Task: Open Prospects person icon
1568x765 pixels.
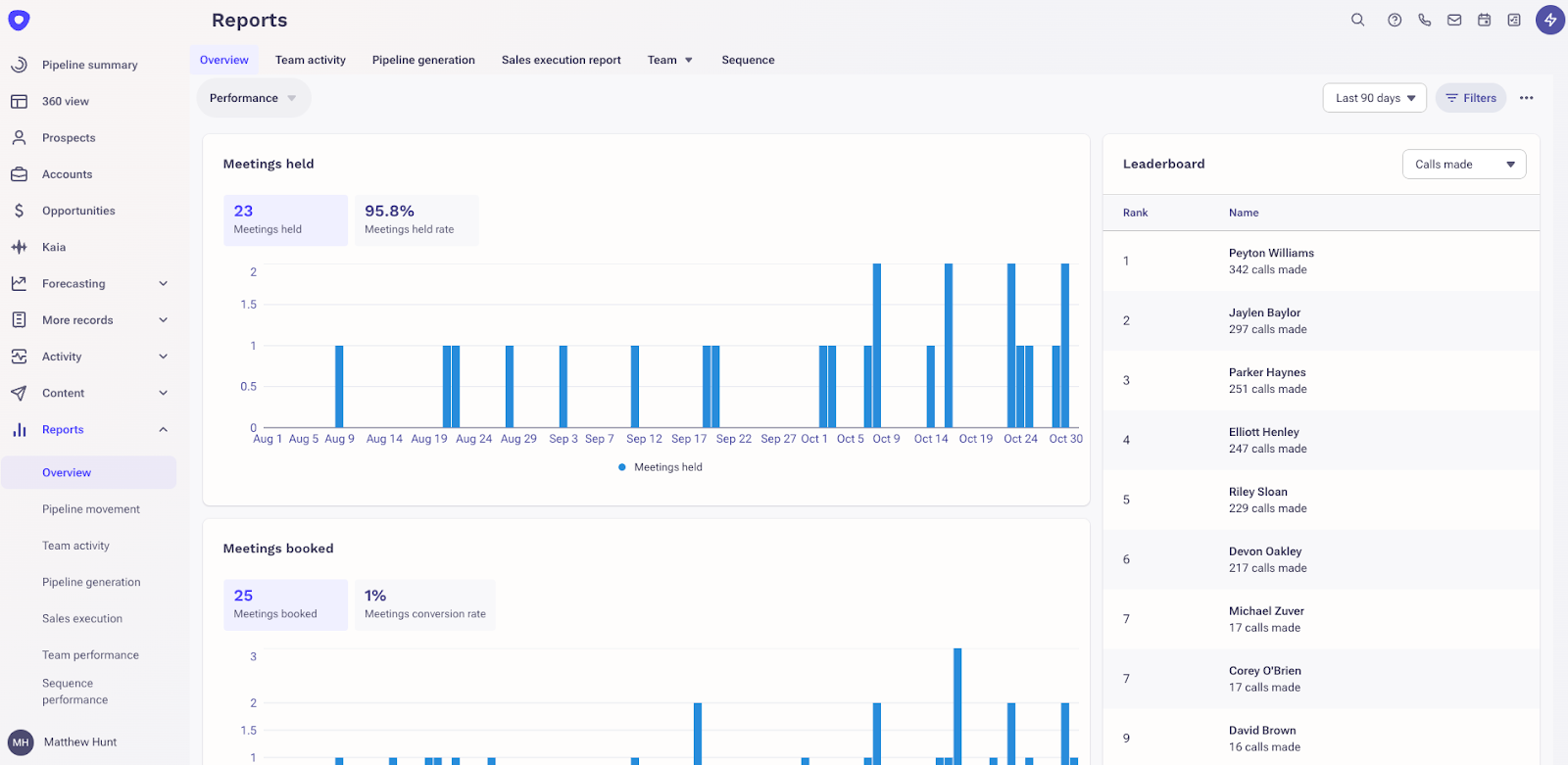Action: (19, 138)
